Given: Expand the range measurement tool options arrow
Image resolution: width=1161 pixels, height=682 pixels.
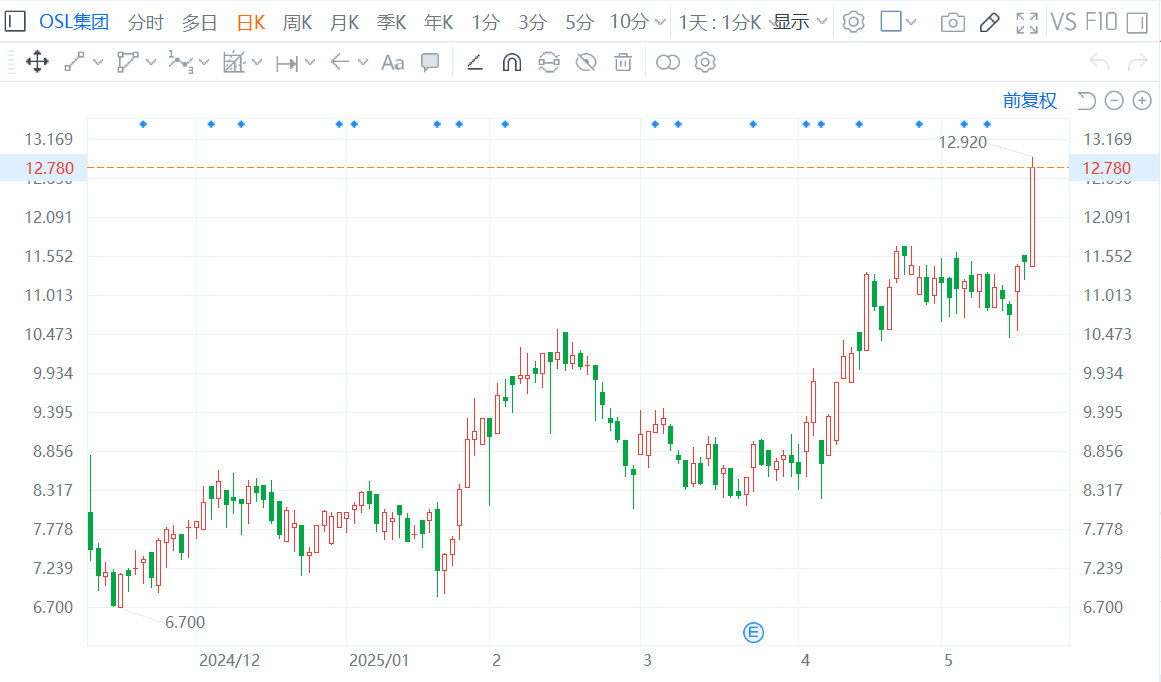Looking at the screenshot, I should point(310,63).
